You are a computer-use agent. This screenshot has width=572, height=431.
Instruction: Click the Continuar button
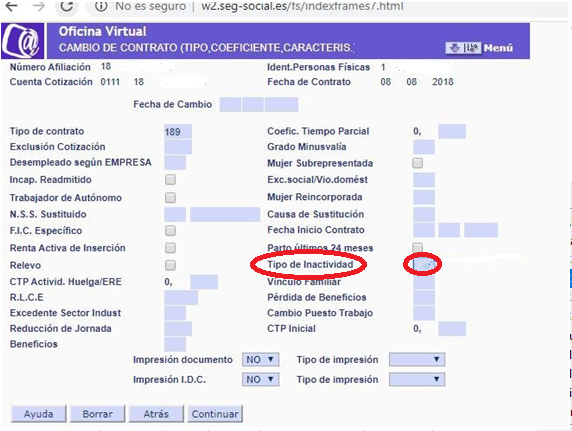215,414
